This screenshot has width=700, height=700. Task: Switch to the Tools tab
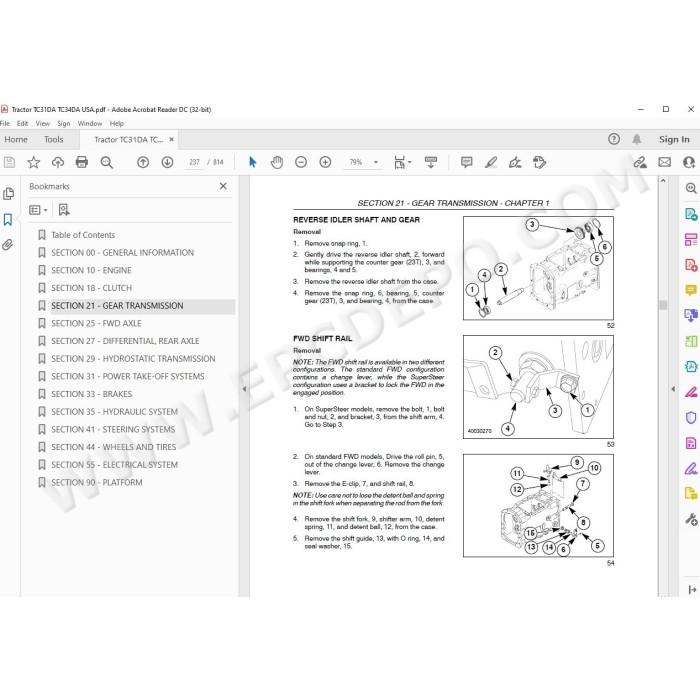(x=54, y=139)
